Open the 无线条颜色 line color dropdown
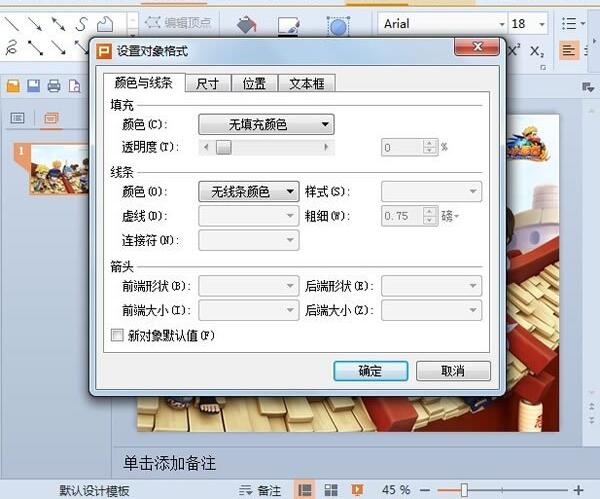 tap(249, 191)
